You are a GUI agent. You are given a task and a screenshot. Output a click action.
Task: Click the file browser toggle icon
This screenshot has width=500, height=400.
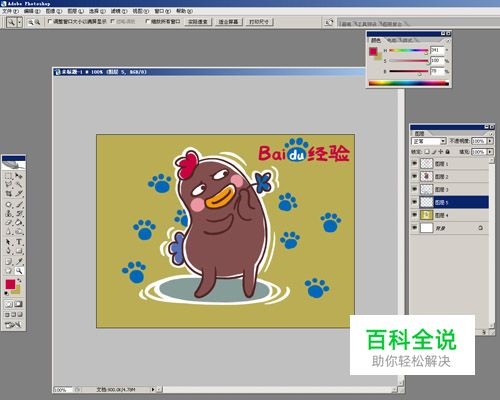coord(329,22)
